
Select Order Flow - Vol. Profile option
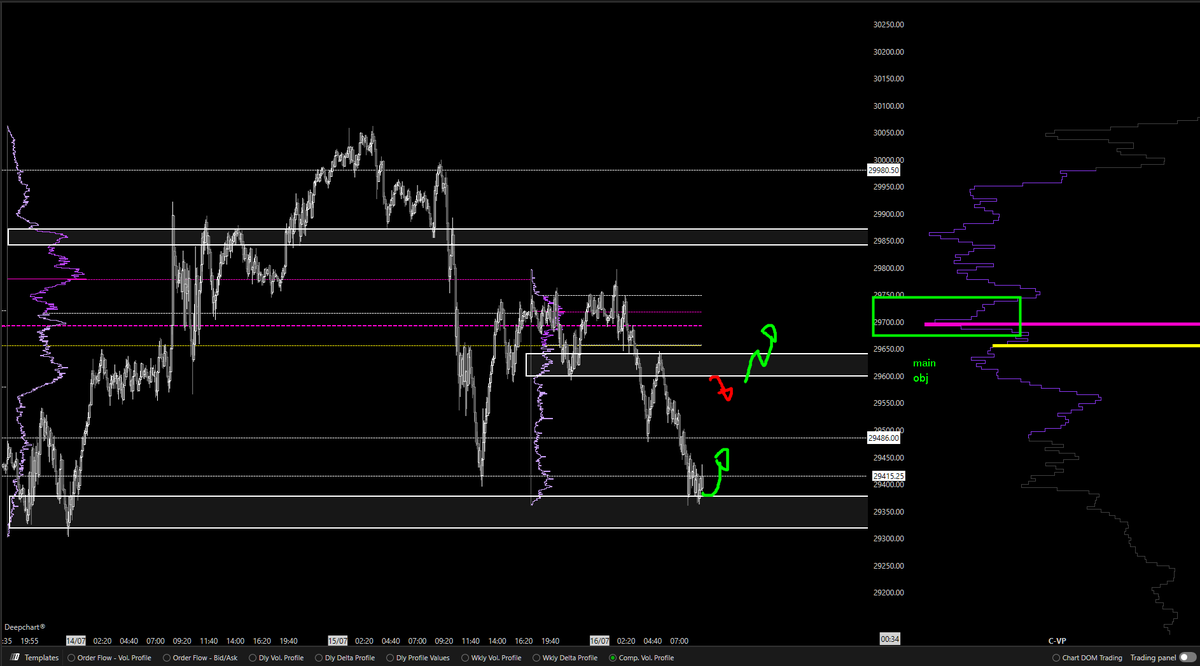(x=109, y=658)
